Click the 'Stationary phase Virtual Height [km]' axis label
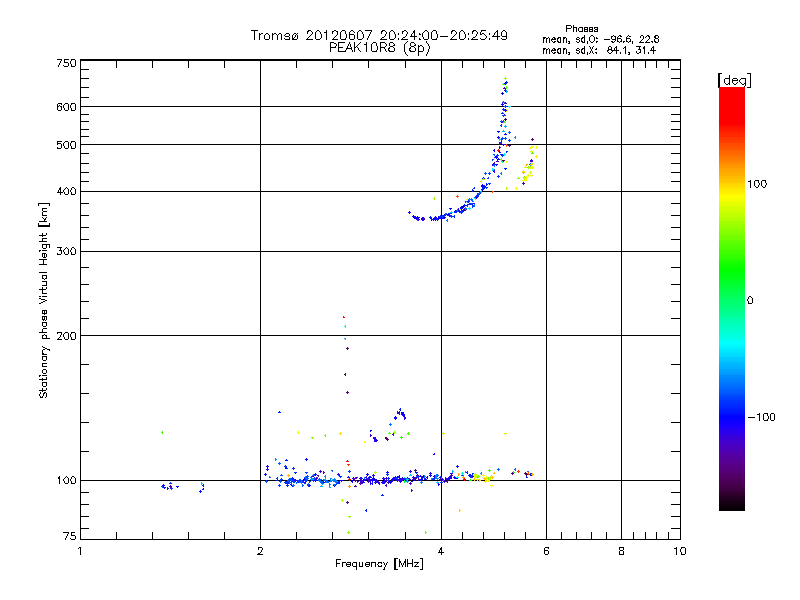 click(x=43, y=300)
